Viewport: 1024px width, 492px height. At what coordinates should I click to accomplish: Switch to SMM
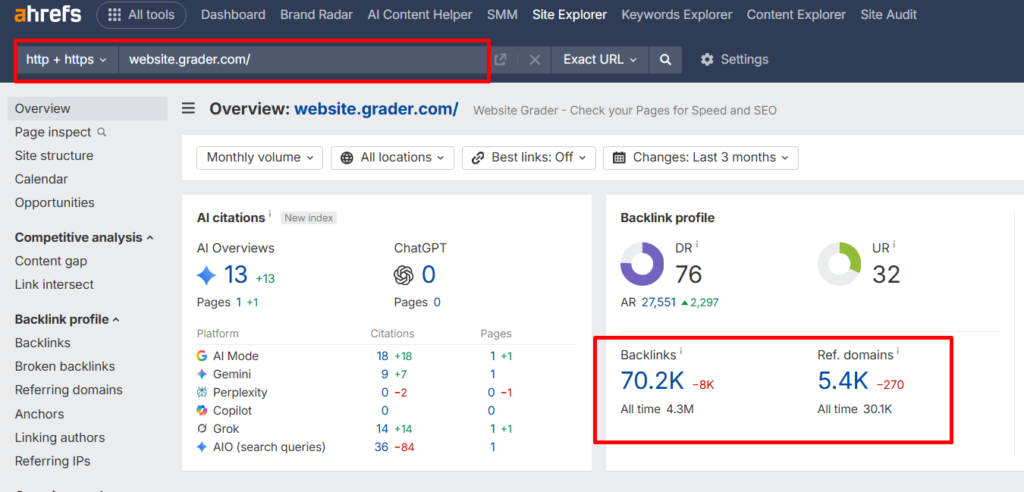click(x=502, y=14)
